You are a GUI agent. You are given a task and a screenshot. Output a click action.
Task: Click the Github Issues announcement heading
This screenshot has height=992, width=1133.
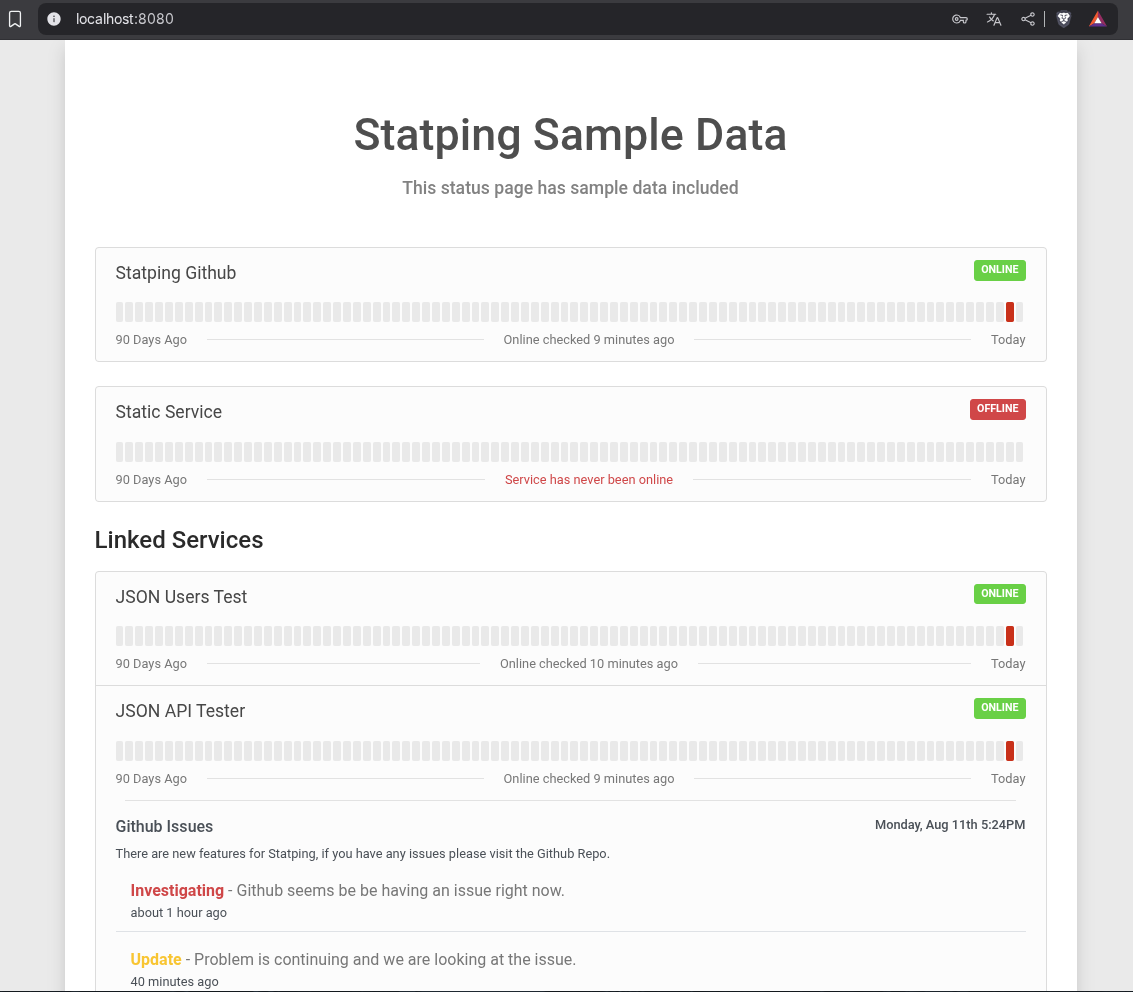point(164,827)
